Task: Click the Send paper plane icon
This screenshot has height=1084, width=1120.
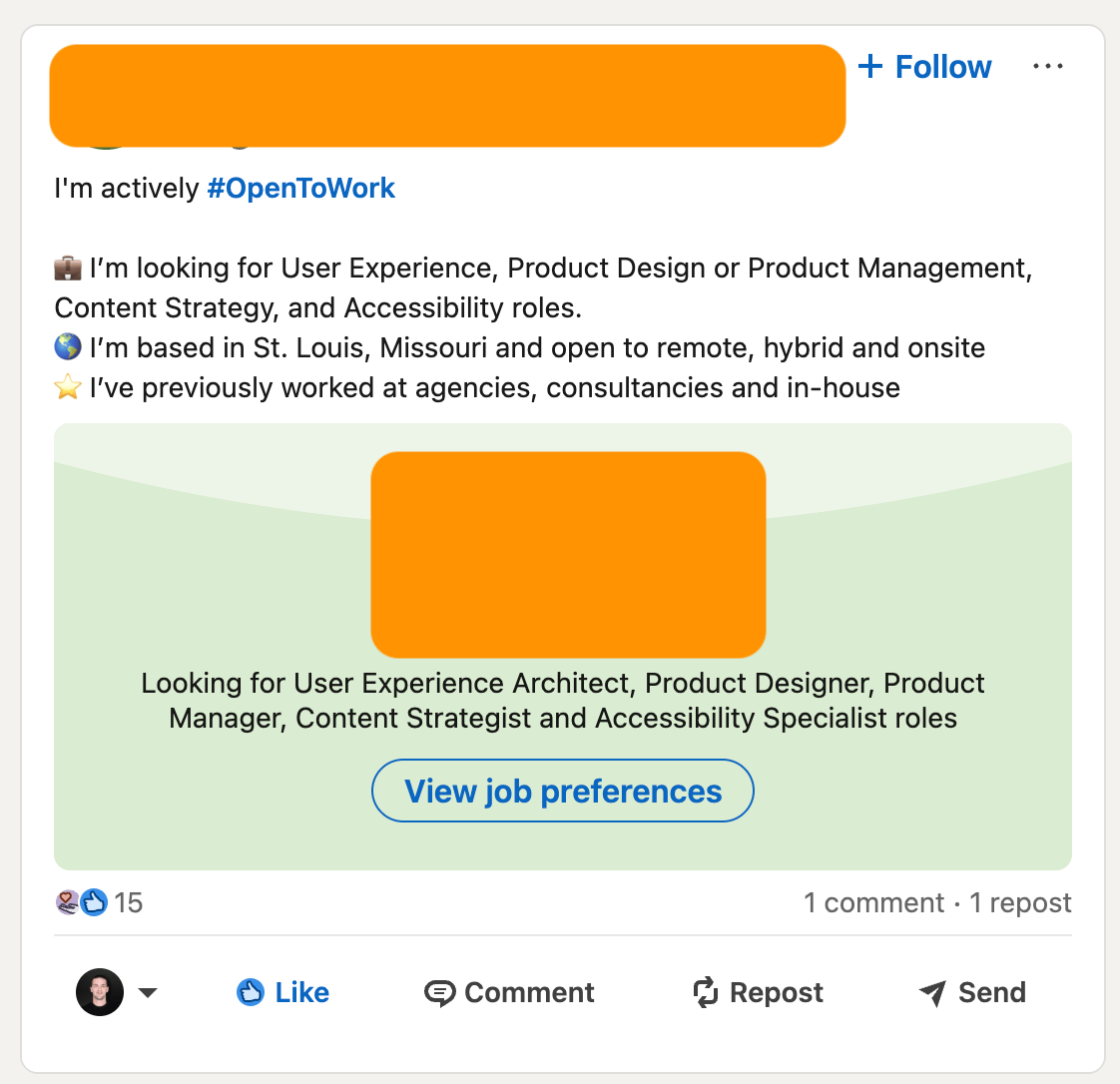Action: pos(932,993)
